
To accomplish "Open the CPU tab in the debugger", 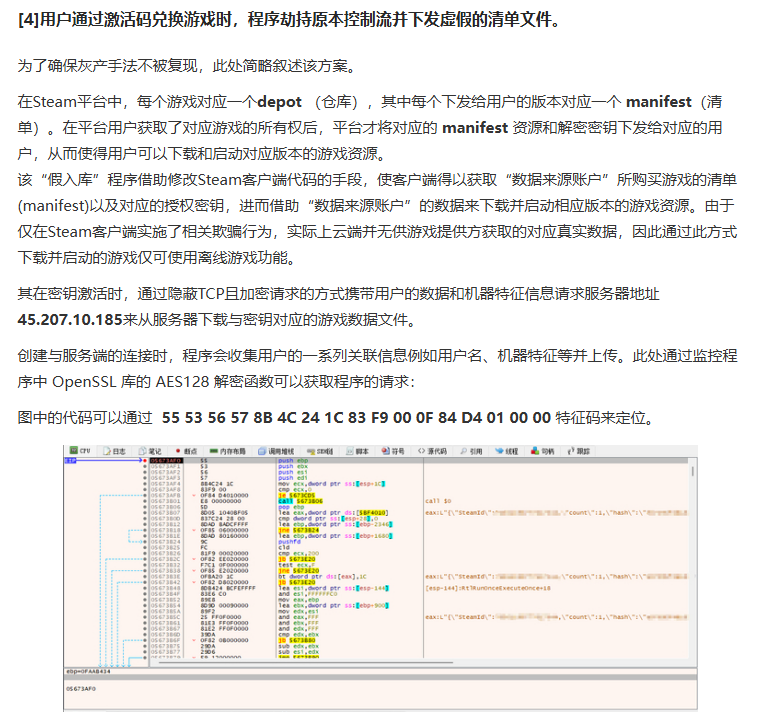I will (x=80, y=451).
